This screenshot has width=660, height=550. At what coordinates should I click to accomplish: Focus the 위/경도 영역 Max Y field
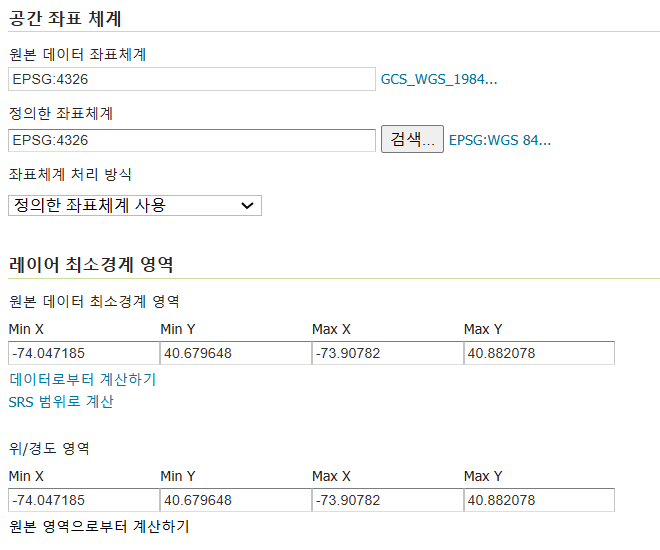(x=539, y=500)
